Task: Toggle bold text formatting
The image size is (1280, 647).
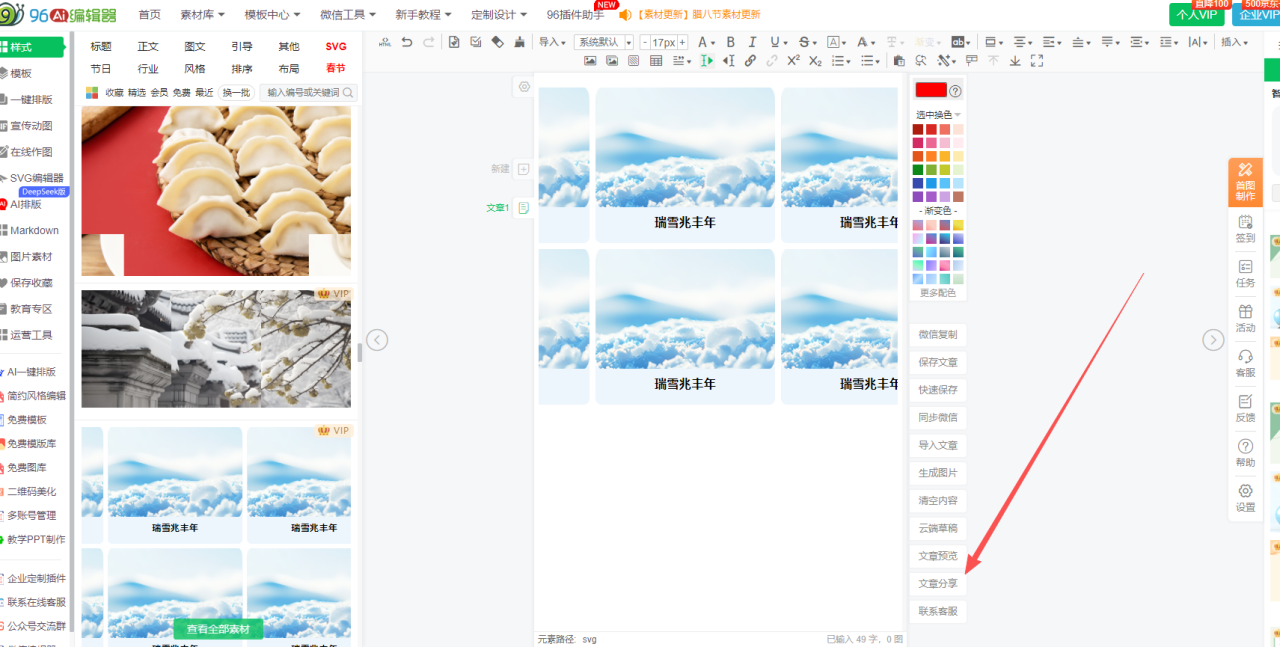Action: (x=730, y=42)
